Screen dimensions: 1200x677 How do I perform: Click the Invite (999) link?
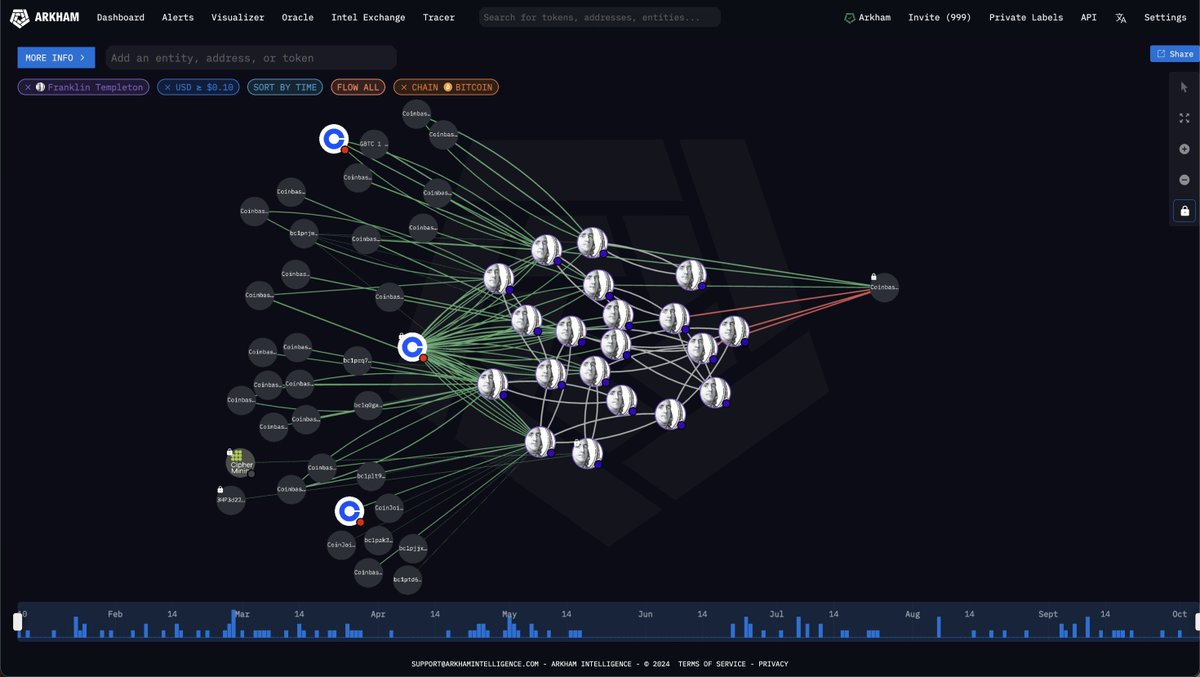pyautogui.click(x=938, y=17)
